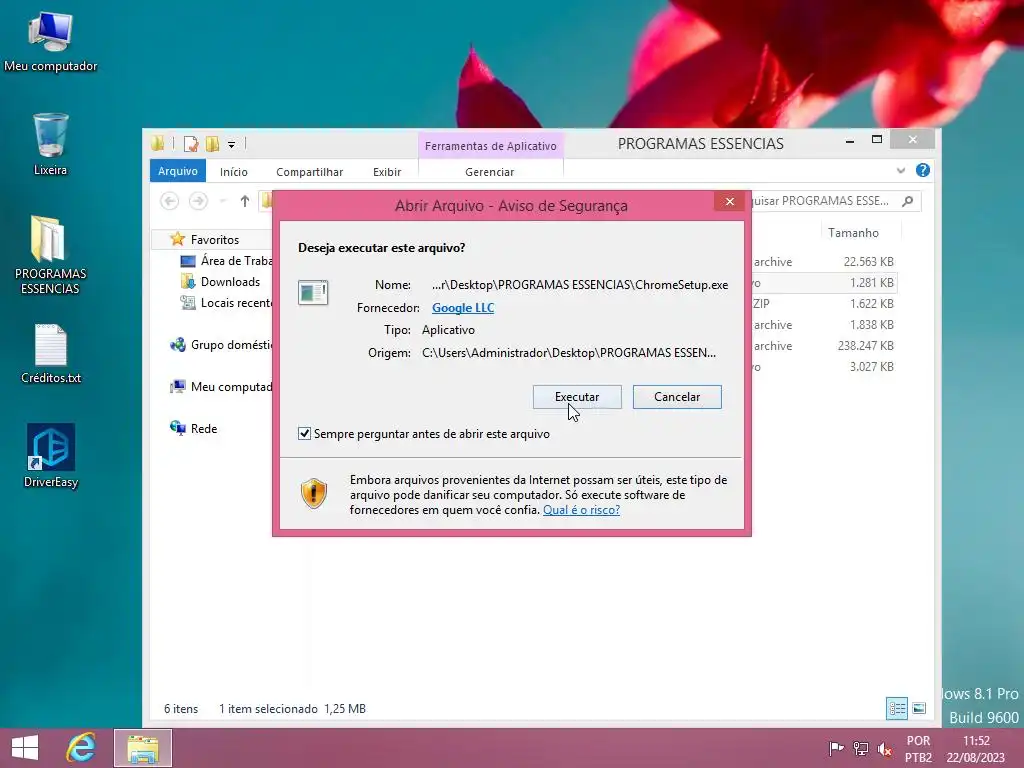The width and height of the screenshot is (1024, 768).
Task: Click the Windows Start button
Action: click(25, 748)
